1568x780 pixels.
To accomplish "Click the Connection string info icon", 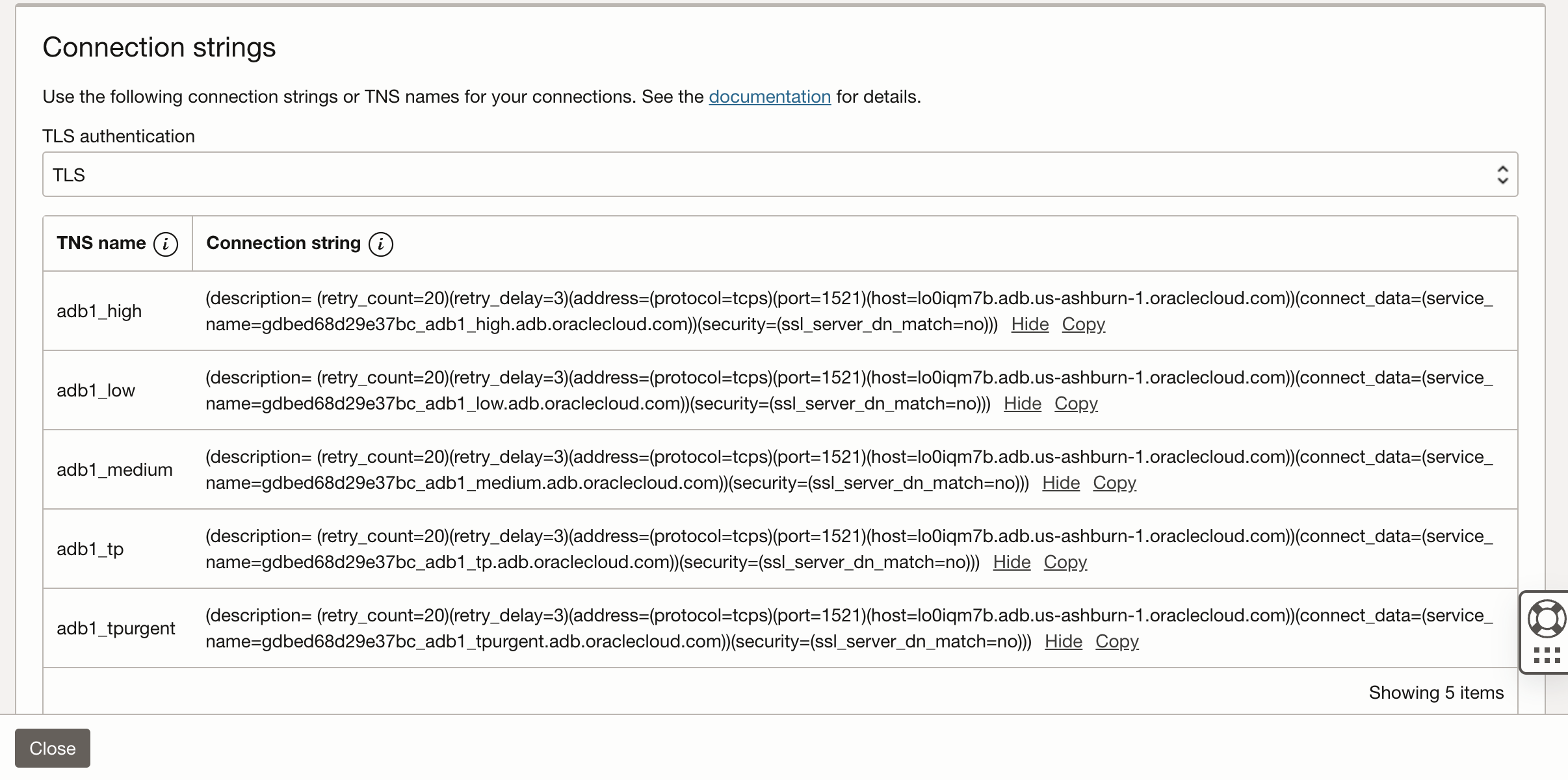I will [381, 244].
